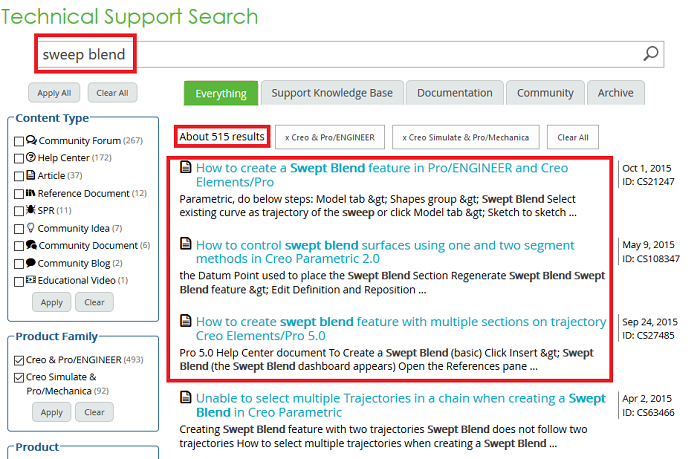Click the Help Center question mark icon
Screen dimensions: 700x459
(x=30, y=157)
